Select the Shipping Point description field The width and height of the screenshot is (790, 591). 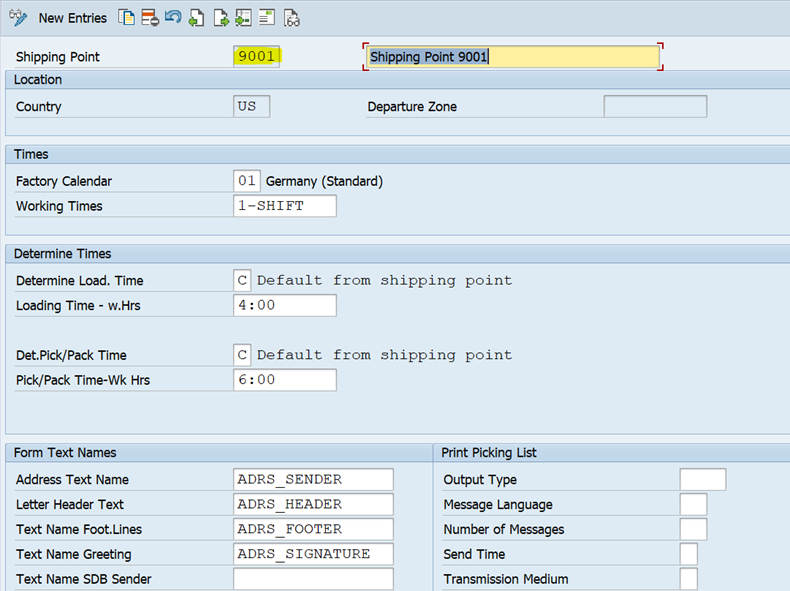(513, 57)
